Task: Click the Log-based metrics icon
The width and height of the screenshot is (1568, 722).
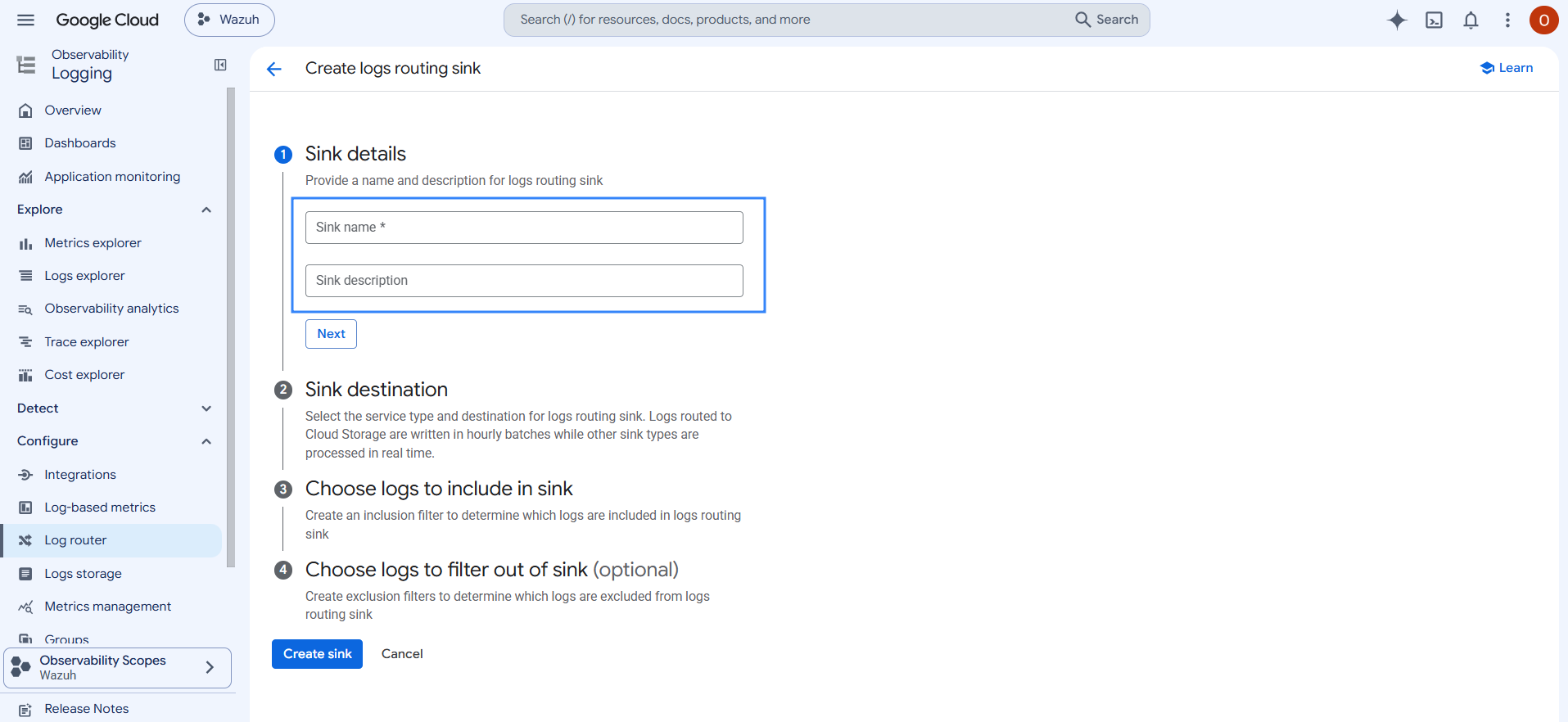Action: [x=26, y=508]
